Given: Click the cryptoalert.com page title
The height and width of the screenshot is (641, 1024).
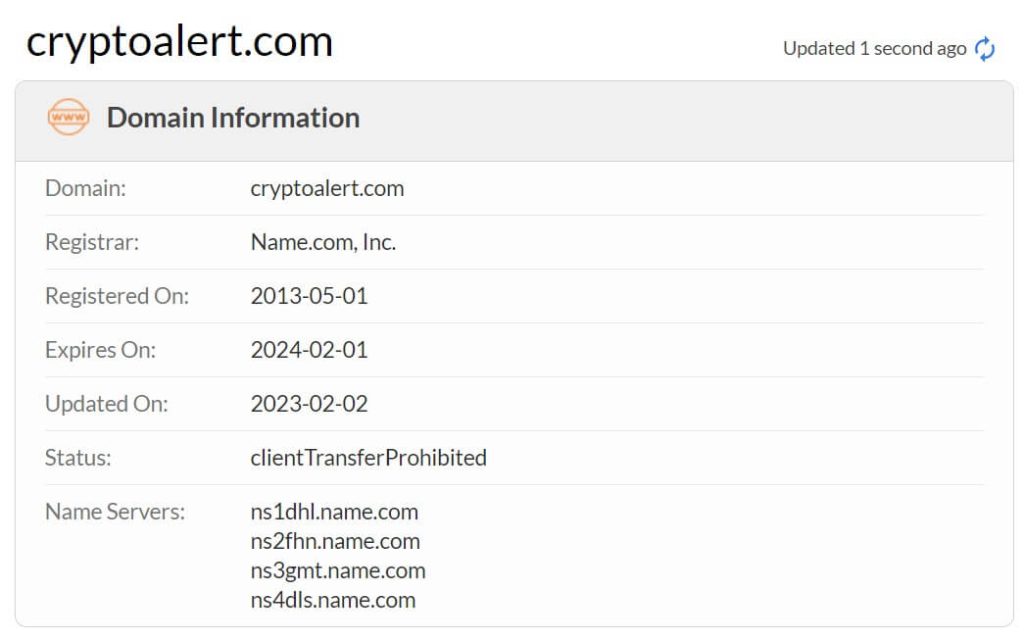Looking at the screenshot, I should point(179,41).
